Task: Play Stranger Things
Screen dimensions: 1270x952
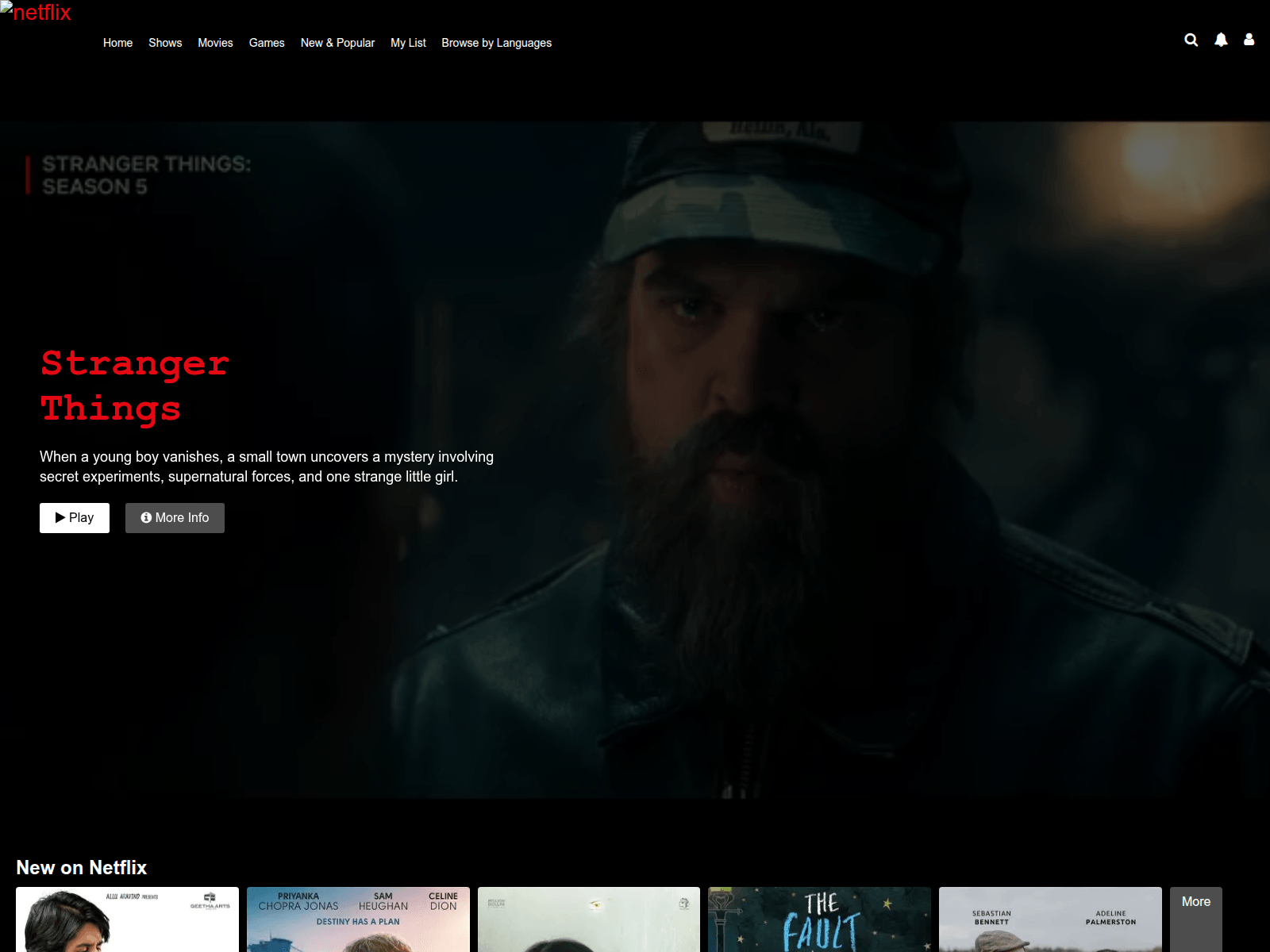Action: click(75, 518)
